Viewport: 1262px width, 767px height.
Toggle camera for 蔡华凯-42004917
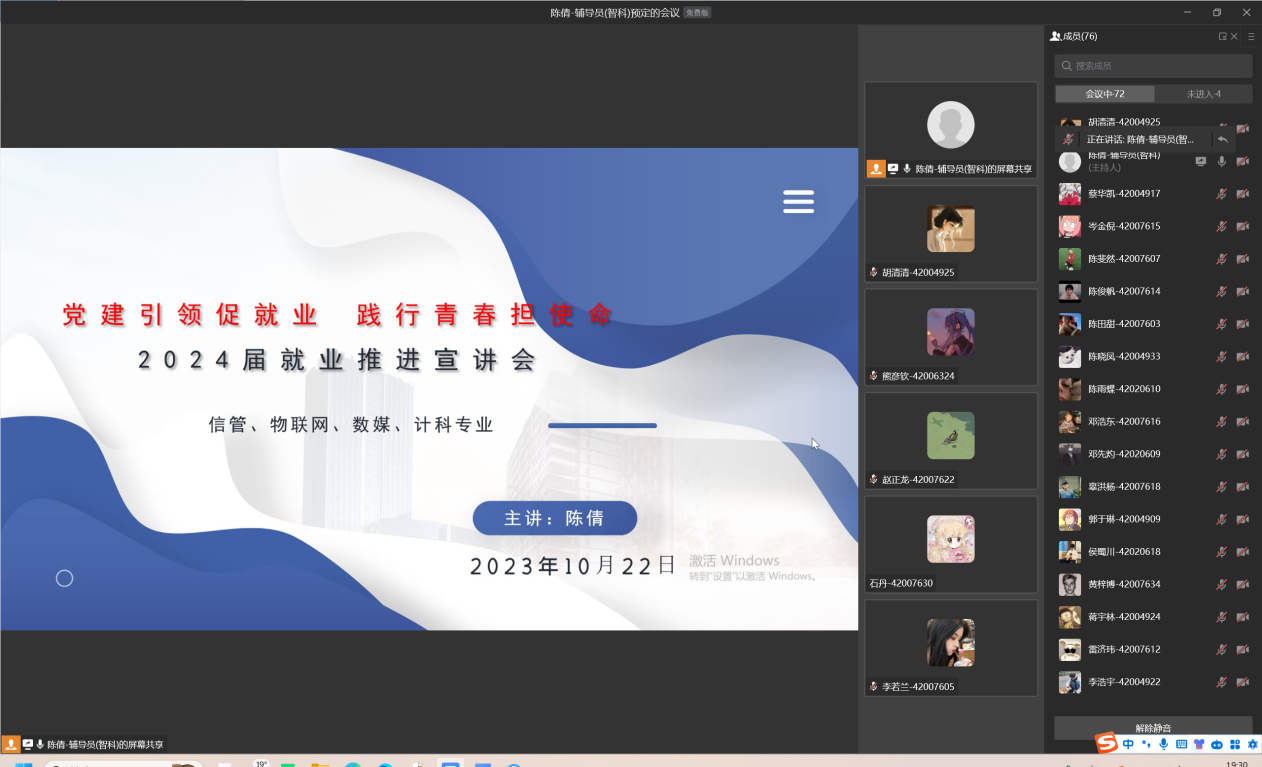[x=1242, y=194]
